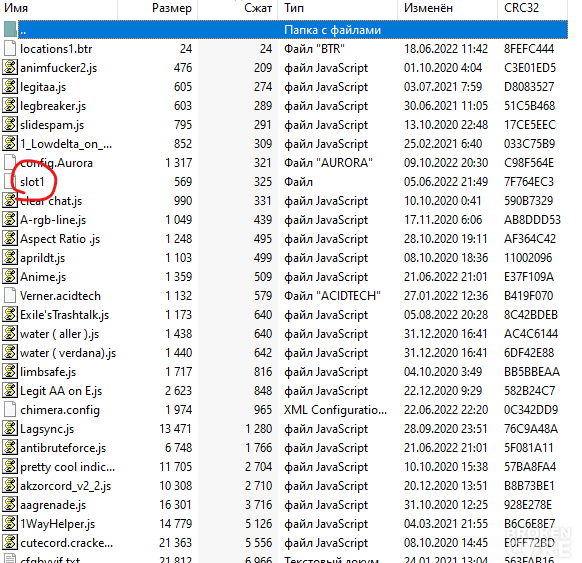Click the Aspect Ratio .js script icon
The image size is (582, 563).
click(10, 239)
